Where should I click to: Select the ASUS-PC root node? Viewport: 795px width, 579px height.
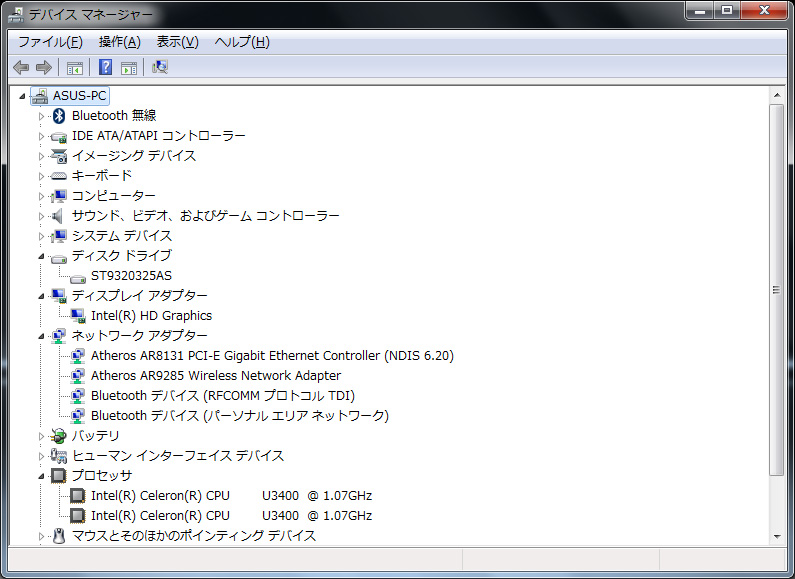(x=79, y=96)
